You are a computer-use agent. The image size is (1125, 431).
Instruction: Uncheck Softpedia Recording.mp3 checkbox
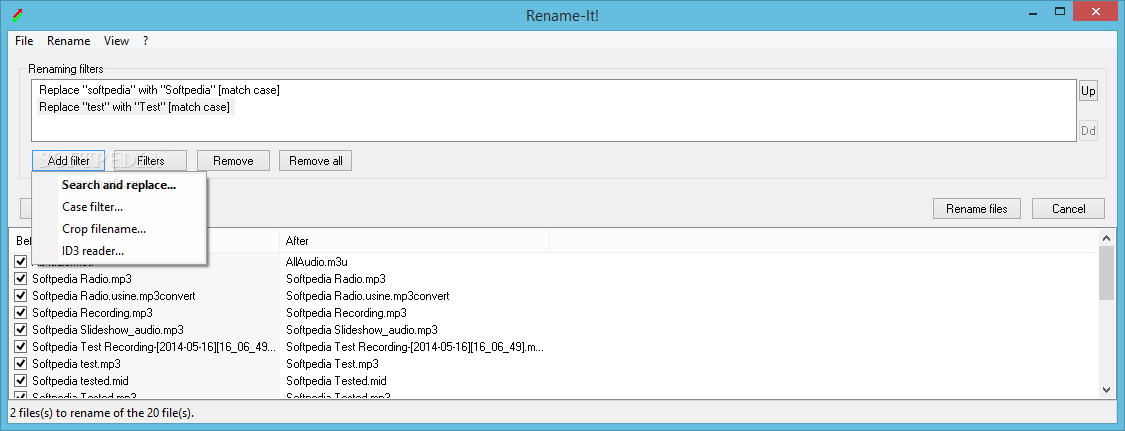(20, 313)
